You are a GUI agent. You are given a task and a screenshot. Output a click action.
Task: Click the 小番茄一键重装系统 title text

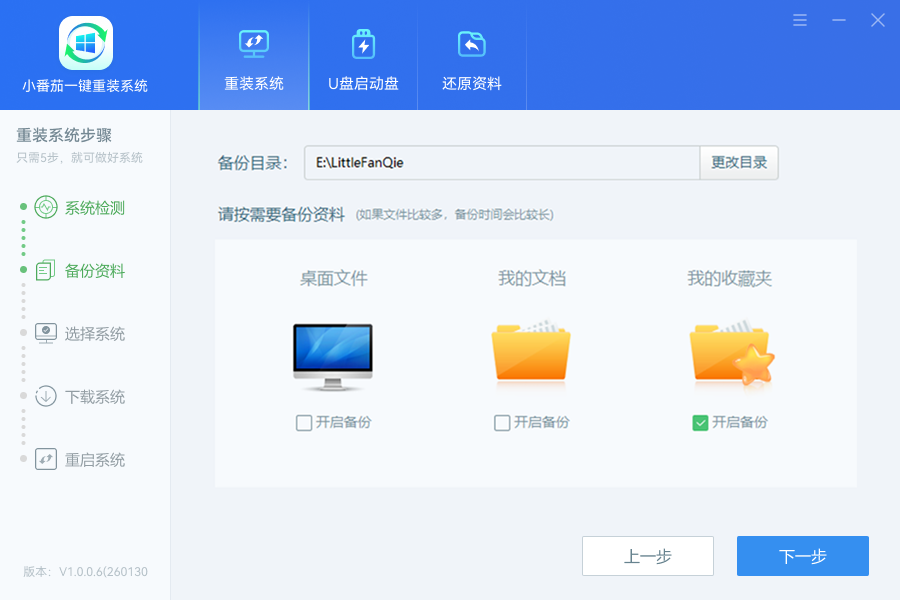coord(85,86)
